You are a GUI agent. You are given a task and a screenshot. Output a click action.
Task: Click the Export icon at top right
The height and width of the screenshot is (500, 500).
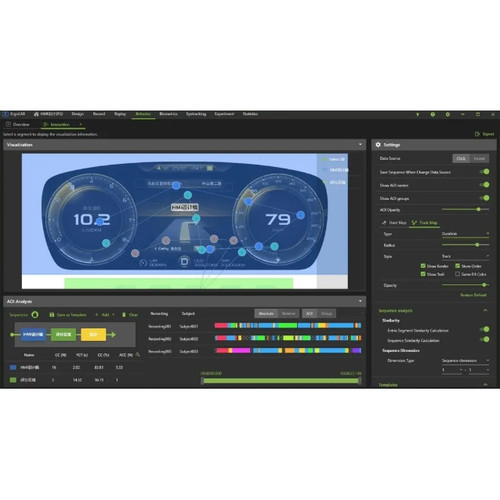coord(477,134)
